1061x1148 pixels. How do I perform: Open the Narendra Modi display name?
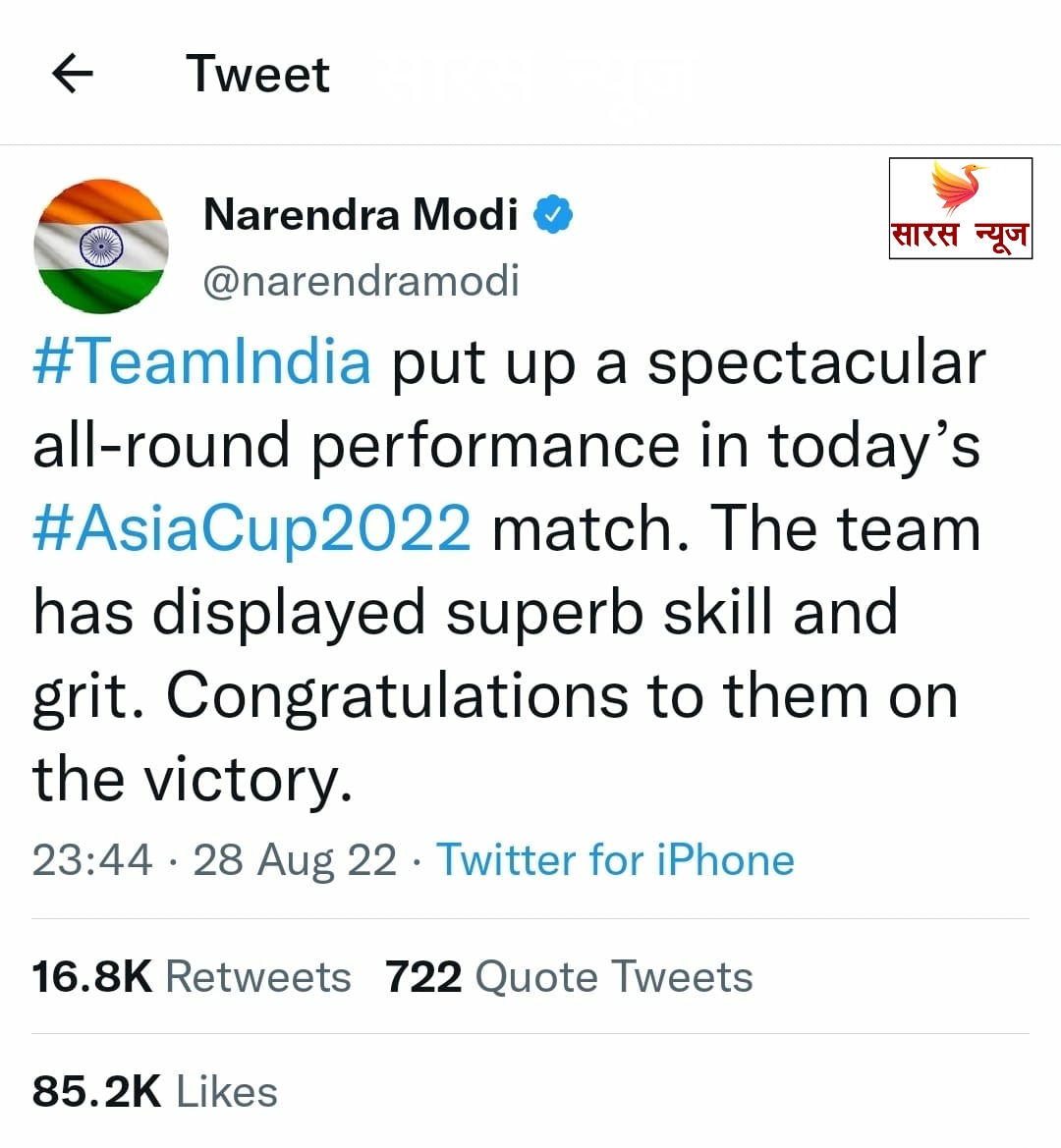[361, 214]
